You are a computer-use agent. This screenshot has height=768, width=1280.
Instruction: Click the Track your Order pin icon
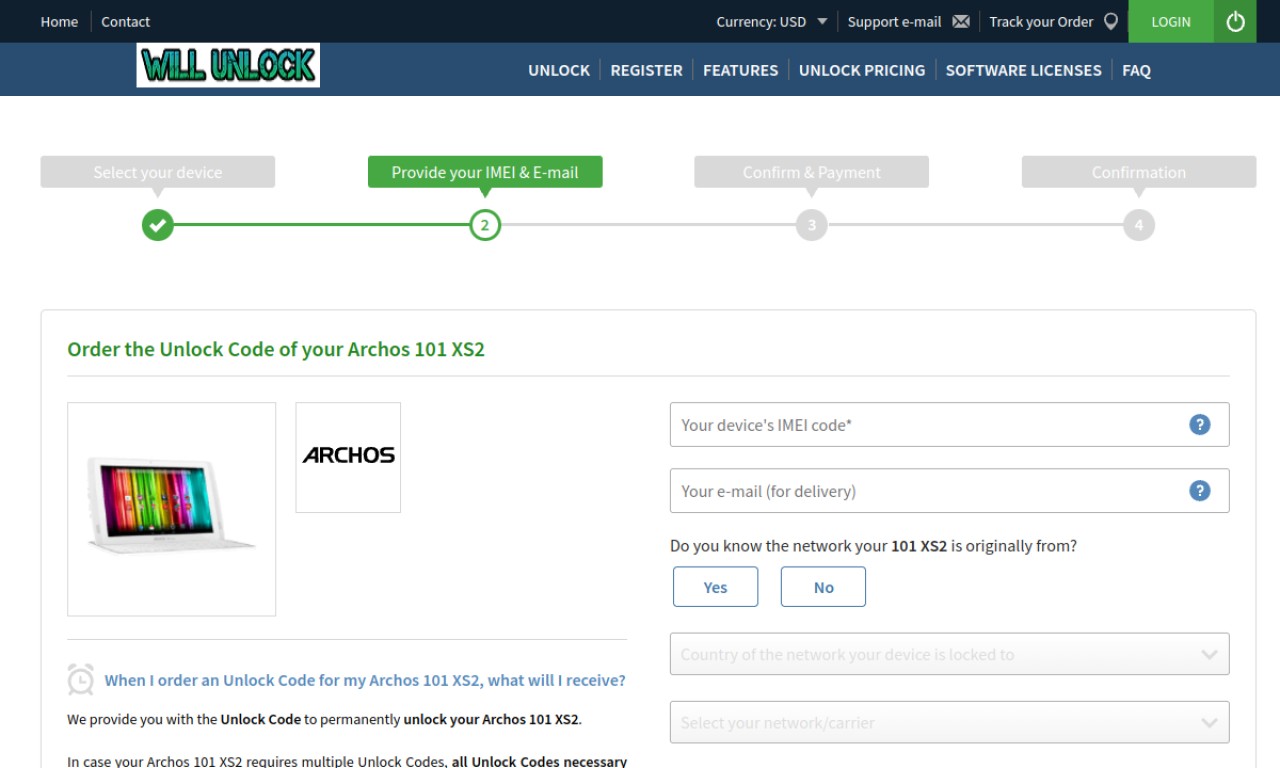point(1111,21)
